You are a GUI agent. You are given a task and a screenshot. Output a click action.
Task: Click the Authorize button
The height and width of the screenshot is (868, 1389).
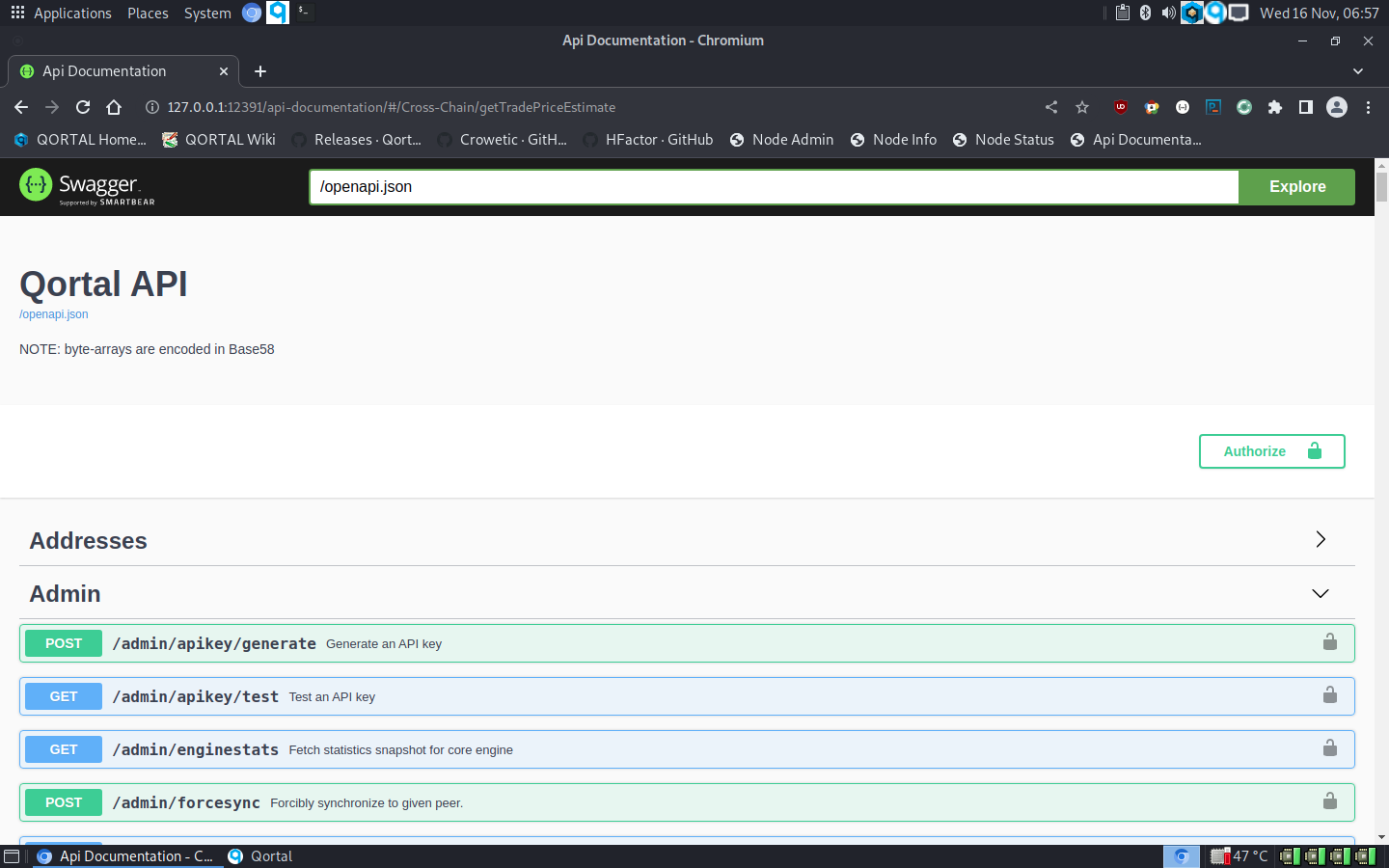click(x=1271, y=451)
